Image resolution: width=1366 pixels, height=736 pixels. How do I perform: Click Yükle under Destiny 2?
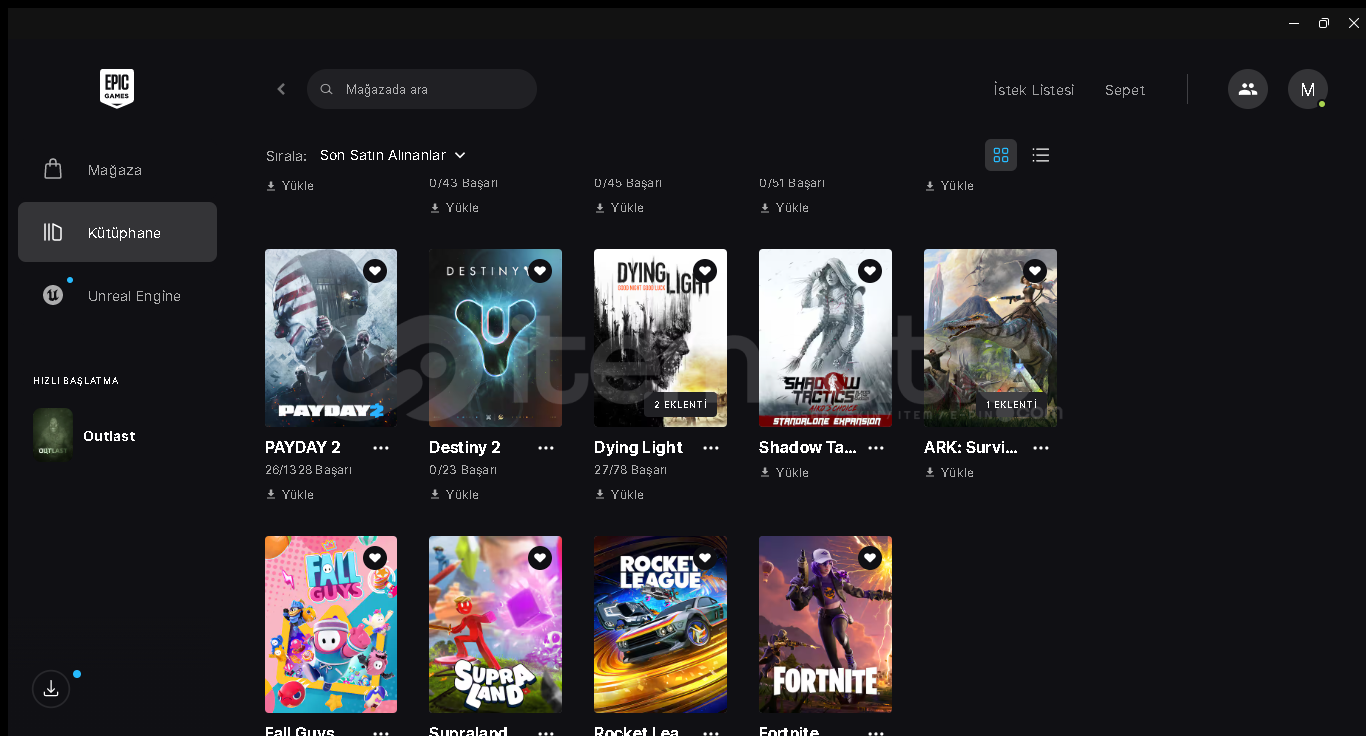click(x=454, y=494)
